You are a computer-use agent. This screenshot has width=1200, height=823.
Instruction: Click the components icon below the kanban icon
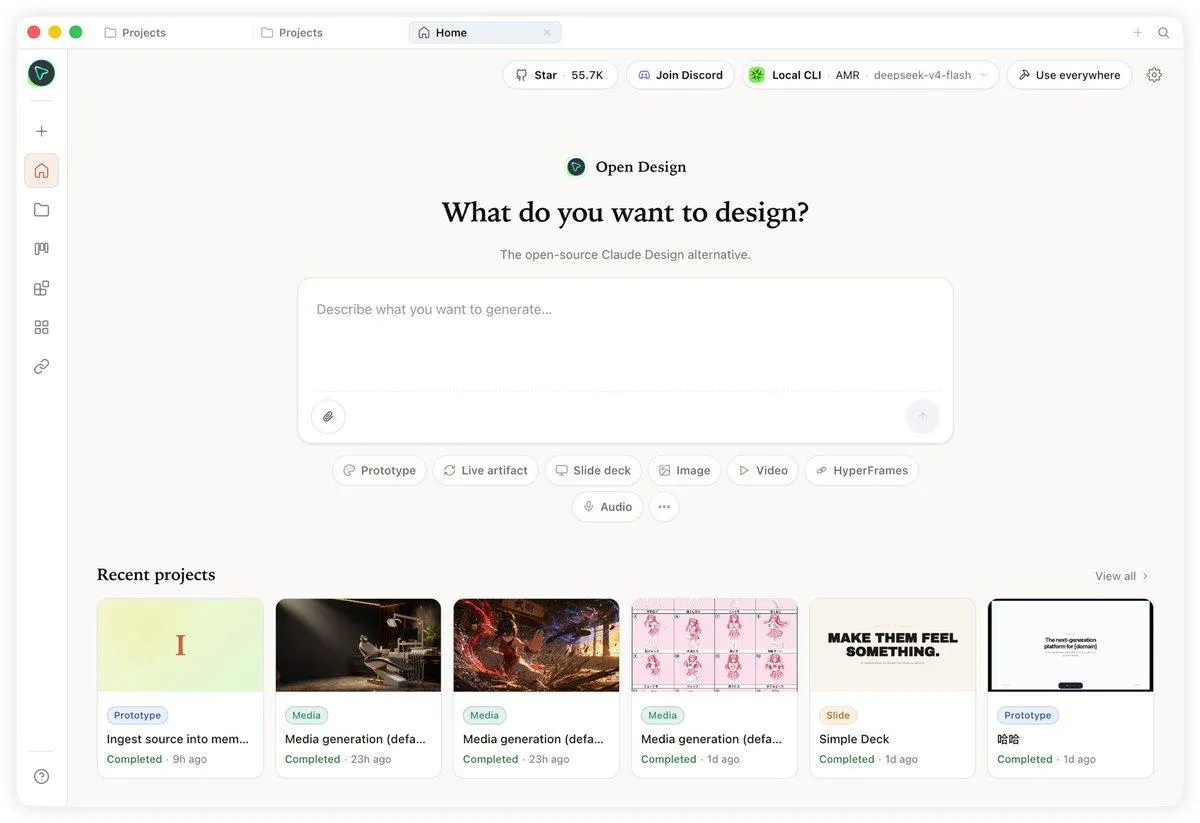pyautogui.click(x=41, y=288)
